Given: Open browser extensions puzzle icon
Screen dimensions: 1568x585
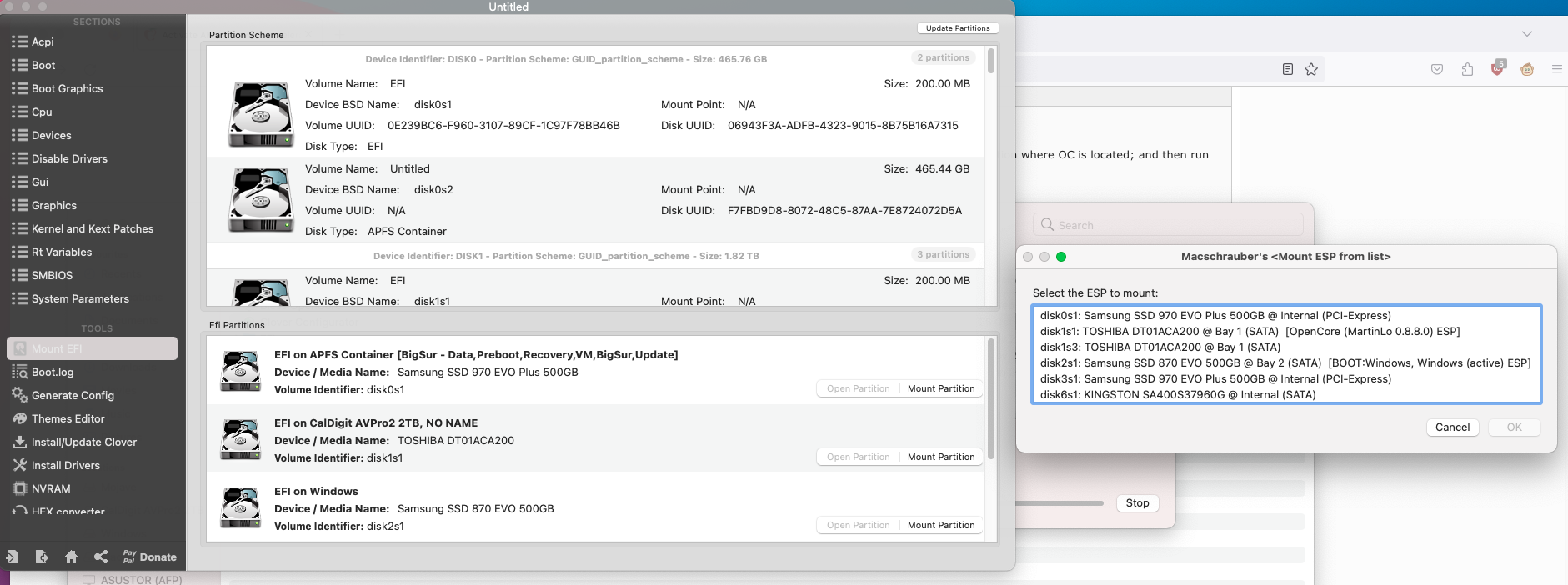Looking at the screenshot, I should coord(1467,69).
